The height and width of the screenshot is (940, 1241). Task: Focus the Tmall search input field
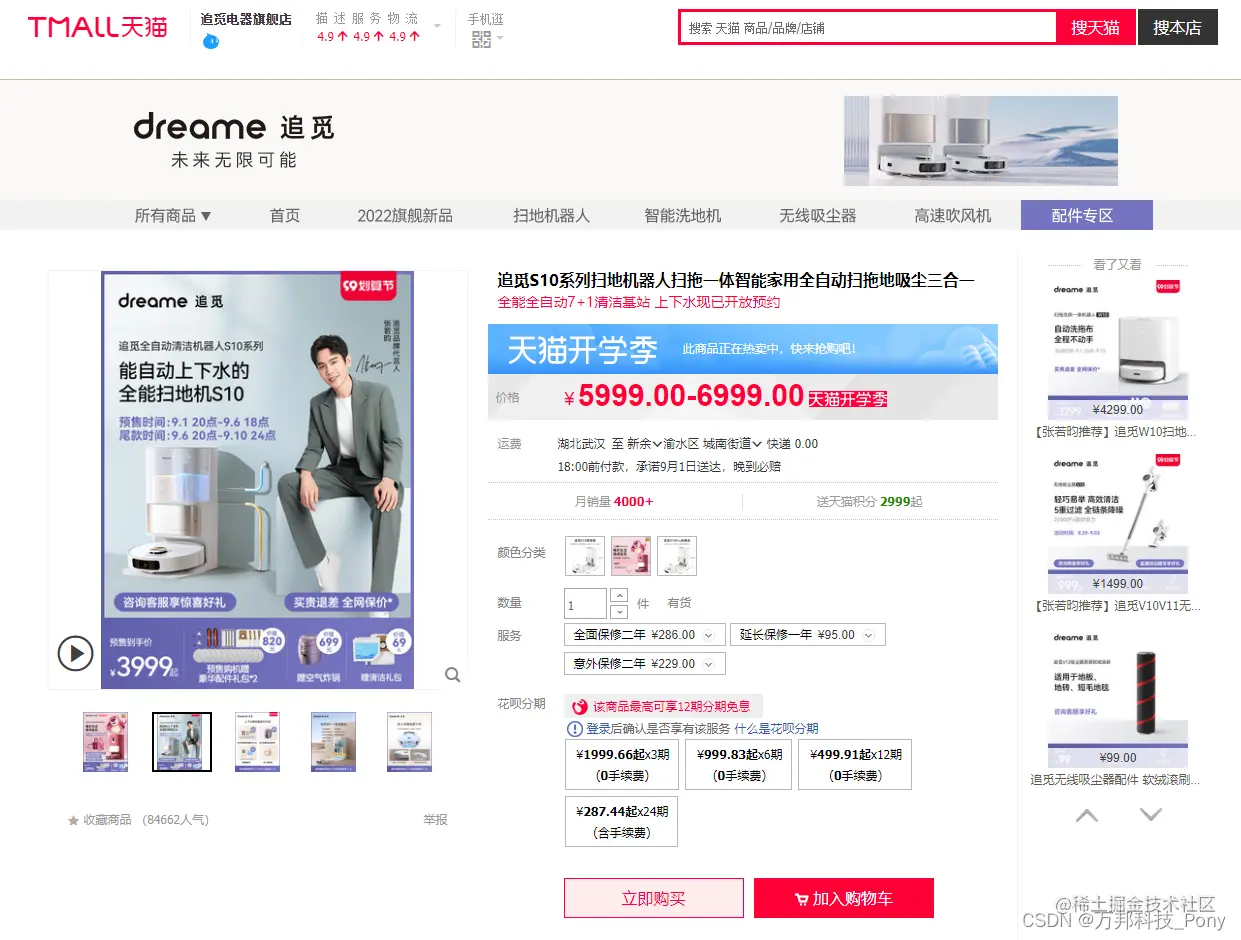pyautogui.click(x=869, y=28)
